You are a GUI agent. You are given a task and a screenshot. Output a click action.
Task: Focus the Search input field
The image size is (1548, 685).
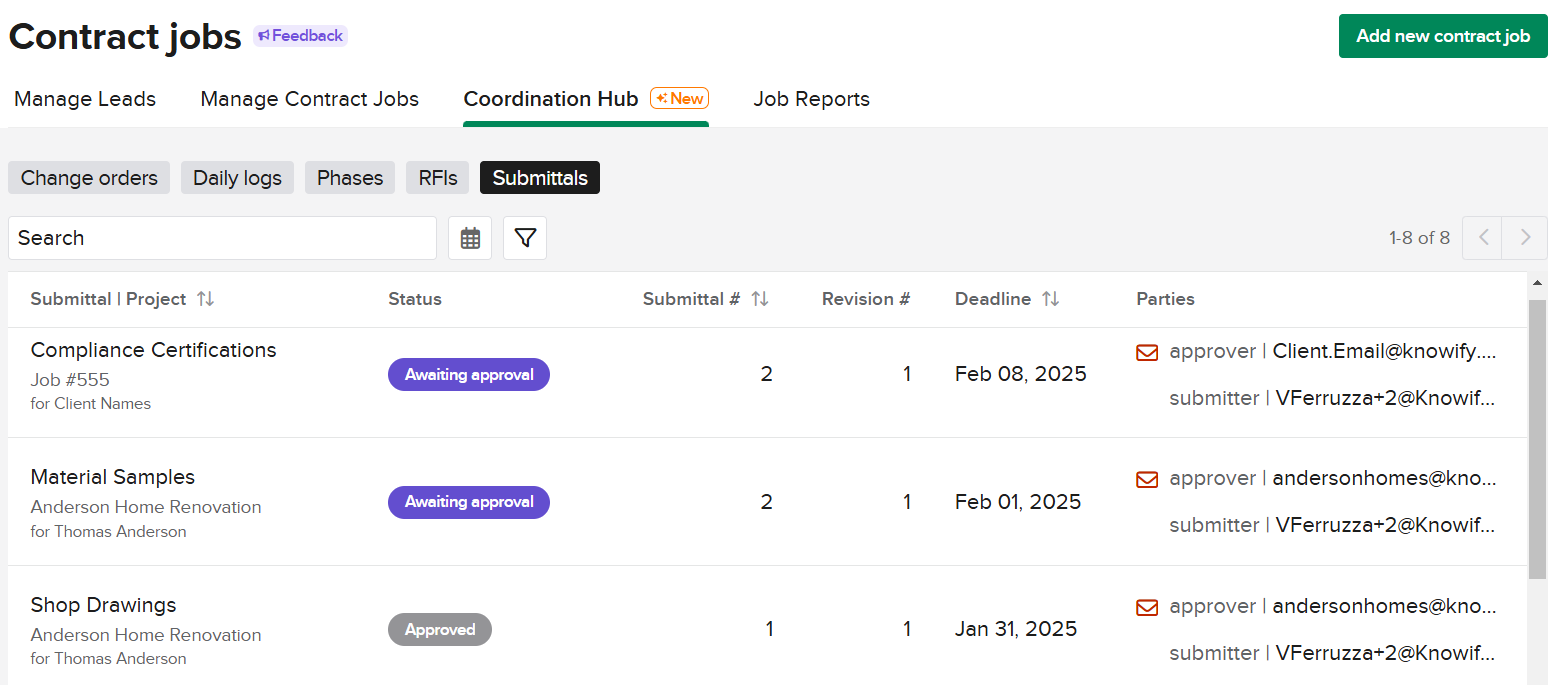(222, 238)
